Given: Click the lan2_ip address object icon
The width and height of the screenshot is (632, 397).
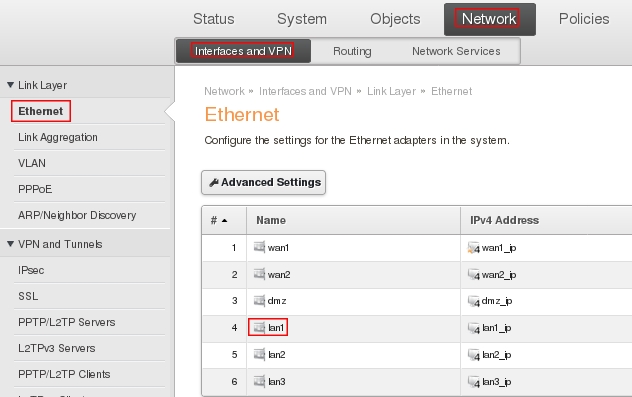Looking at the screenshot, I should (474, 355).
